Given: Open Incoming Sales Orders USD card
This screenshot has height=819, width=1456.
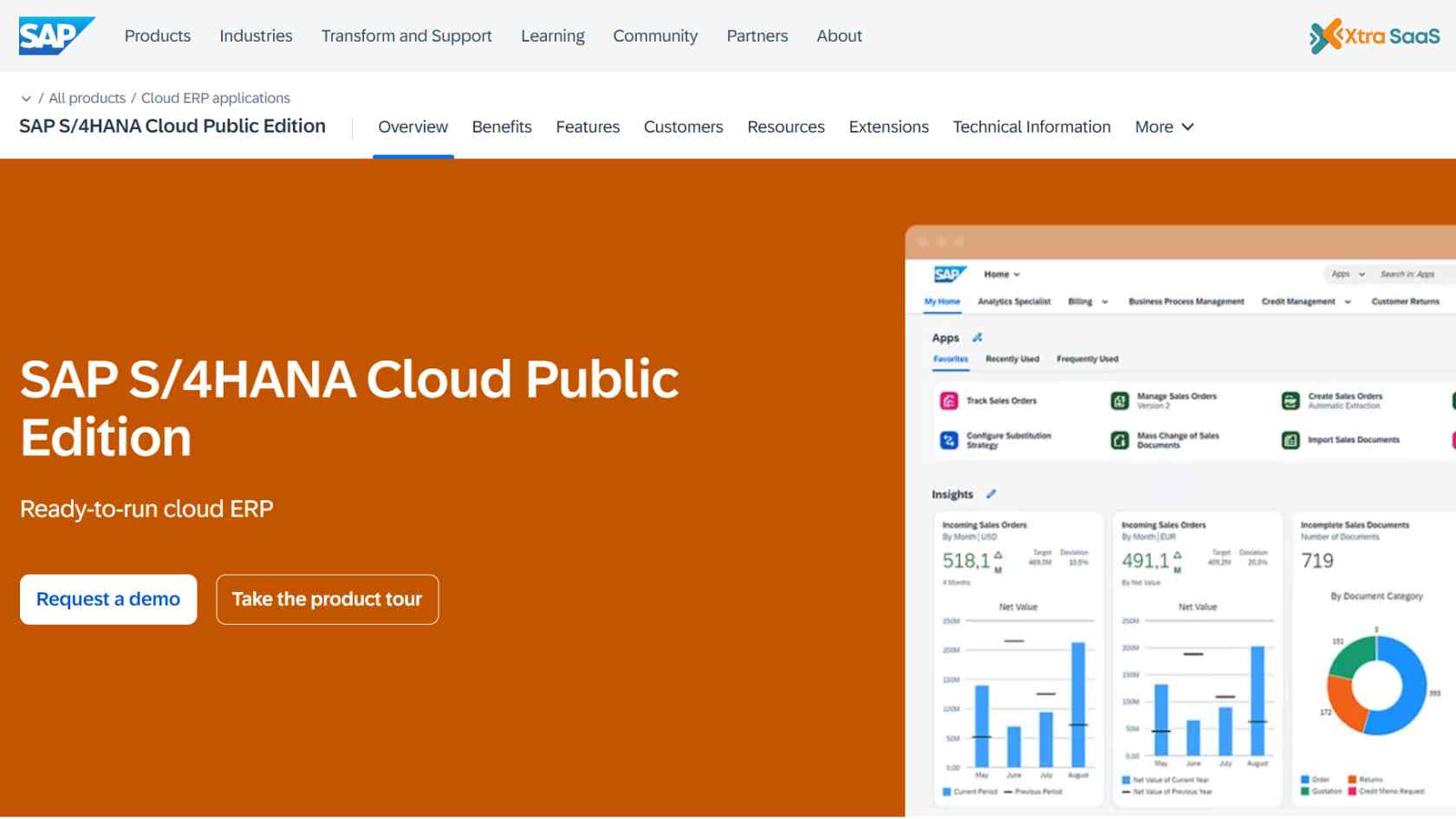Looking at the screenshot, I should (x=1017, y=660).
